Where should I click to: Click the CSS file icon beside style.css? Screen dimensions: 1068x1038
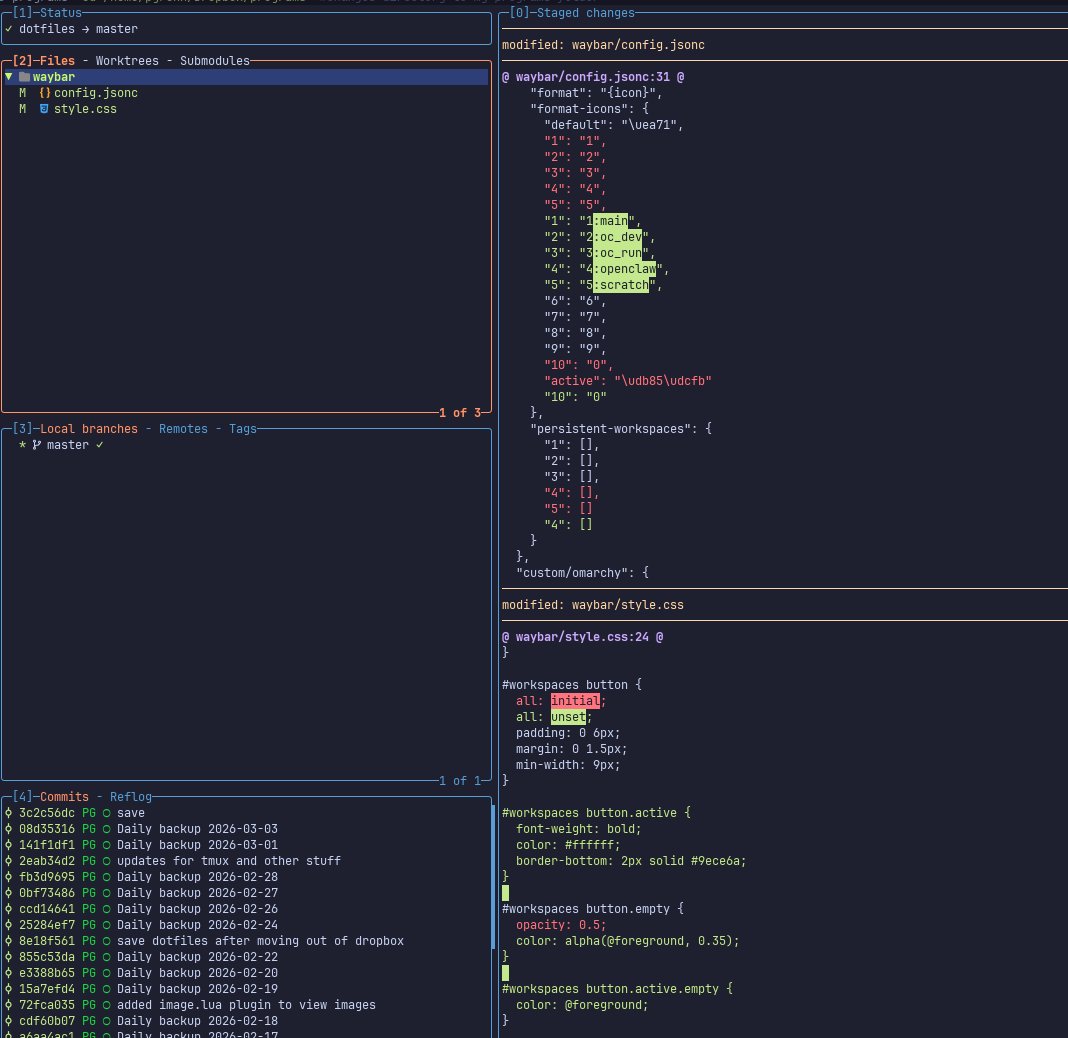(x=44, y=109)
